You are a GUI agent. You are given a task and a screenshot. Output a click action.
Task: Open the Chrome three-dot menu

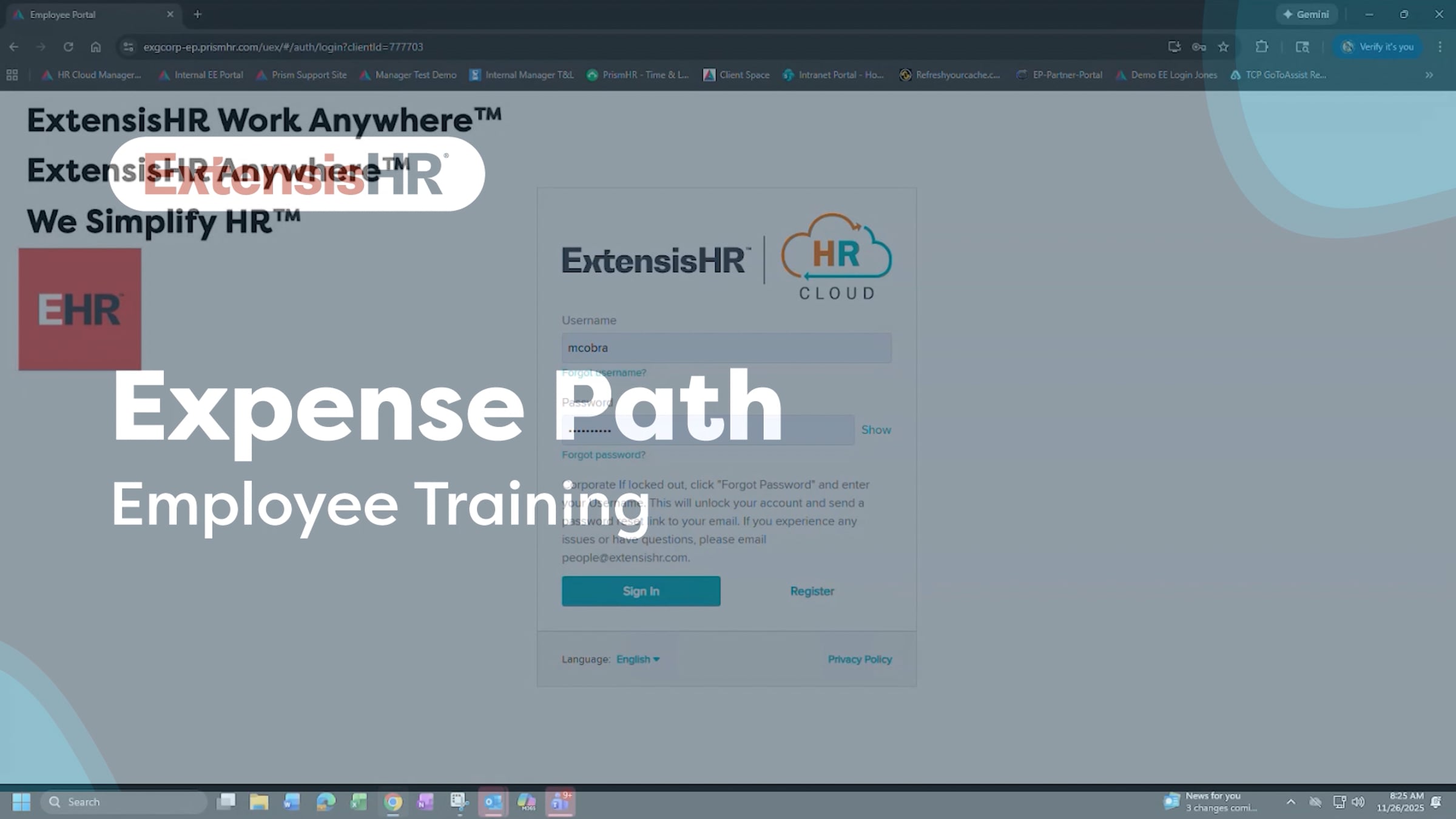pyautogui.click(x=1440, y=47)
